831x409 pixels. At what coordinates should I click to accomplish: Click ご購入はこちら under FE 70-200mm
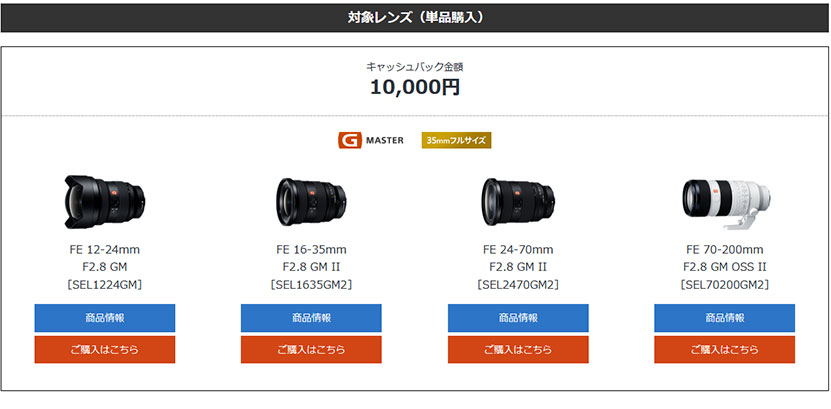724,350
